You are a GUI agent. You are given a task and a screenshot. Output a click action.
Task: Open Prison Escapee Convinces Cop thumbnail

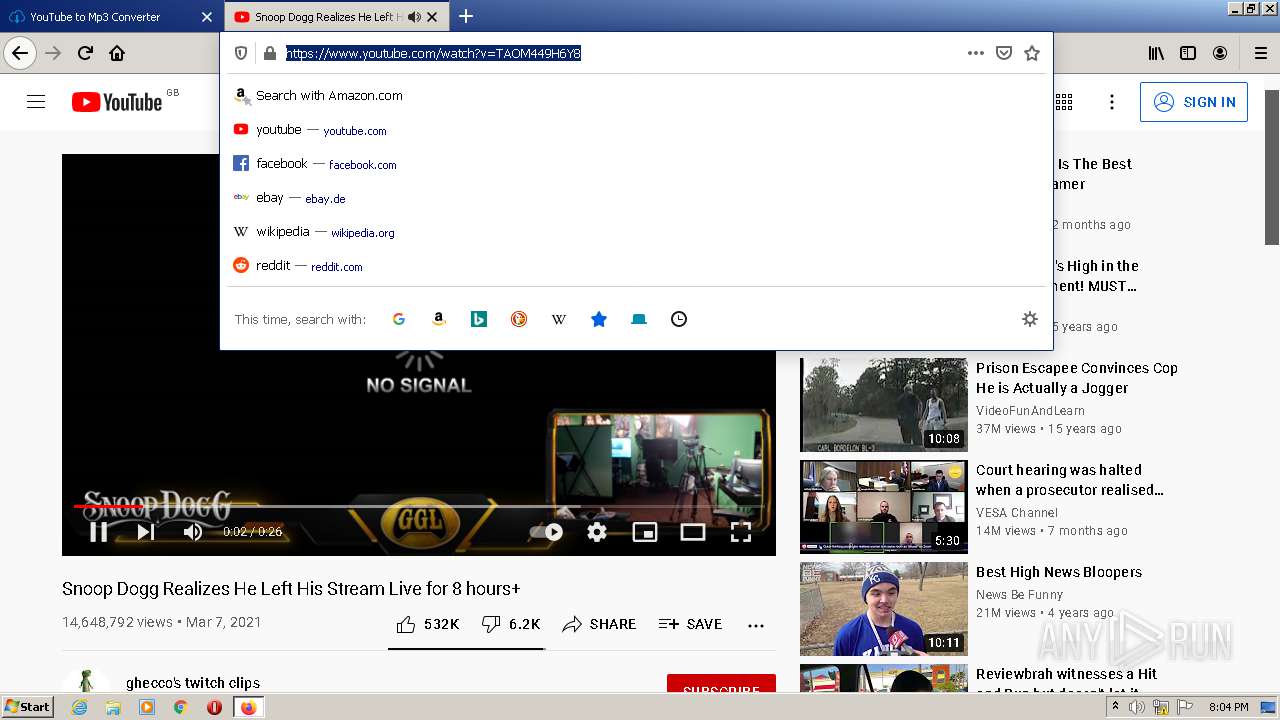coord(884,405)
